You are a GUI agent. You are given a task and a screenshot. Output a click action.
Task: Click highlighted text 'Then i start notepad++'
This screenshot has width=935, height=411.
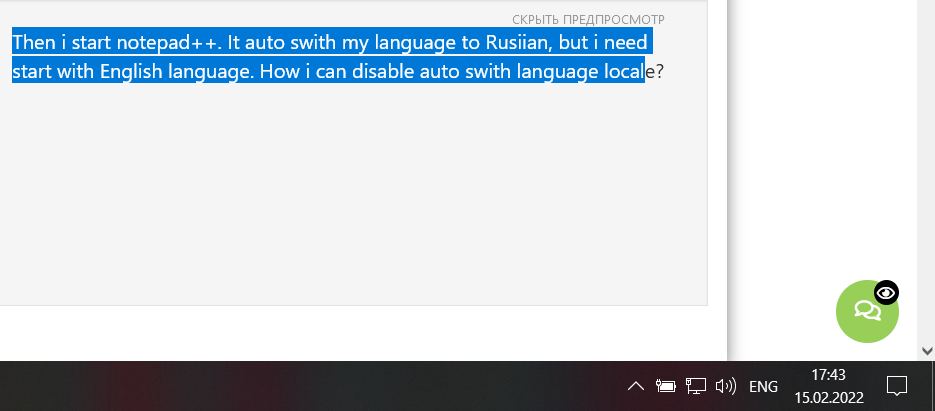[x=116, y=43]
